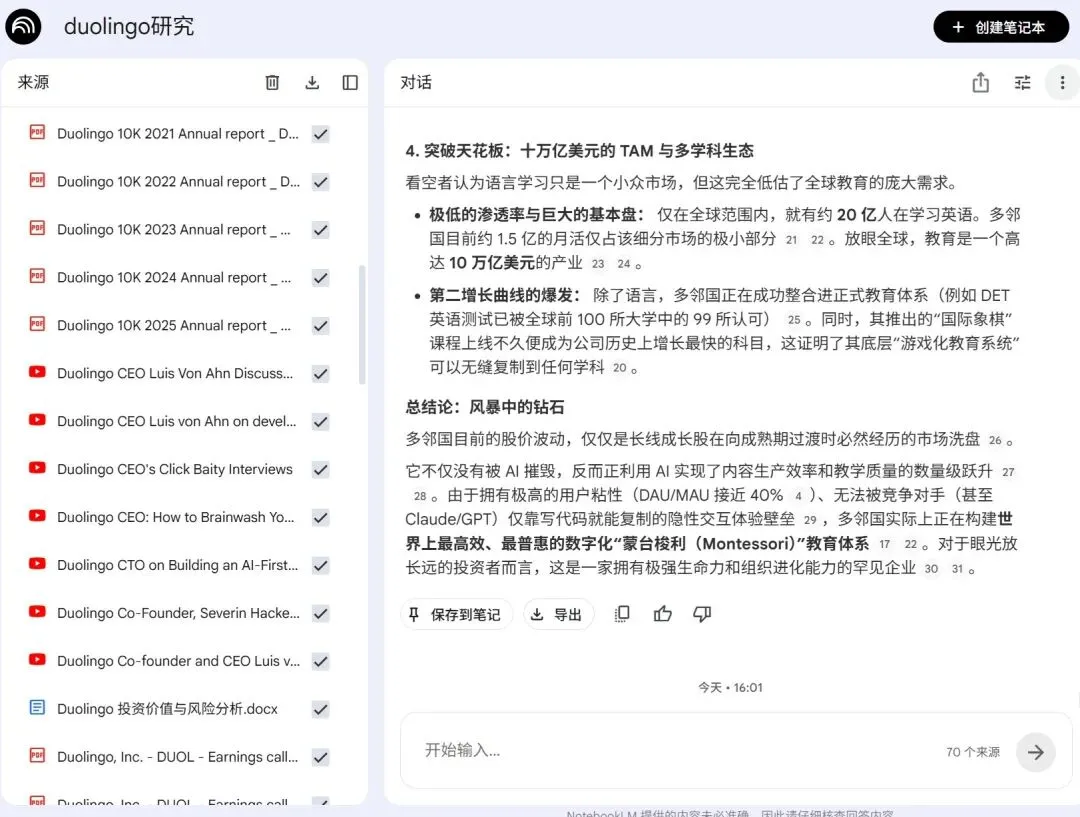The width and height of the screenshot is (1080, 817).
Task: Open Duolingo 投资价值与风险分析.docx source
Action: pyautogui.click(x=167, y=709)
